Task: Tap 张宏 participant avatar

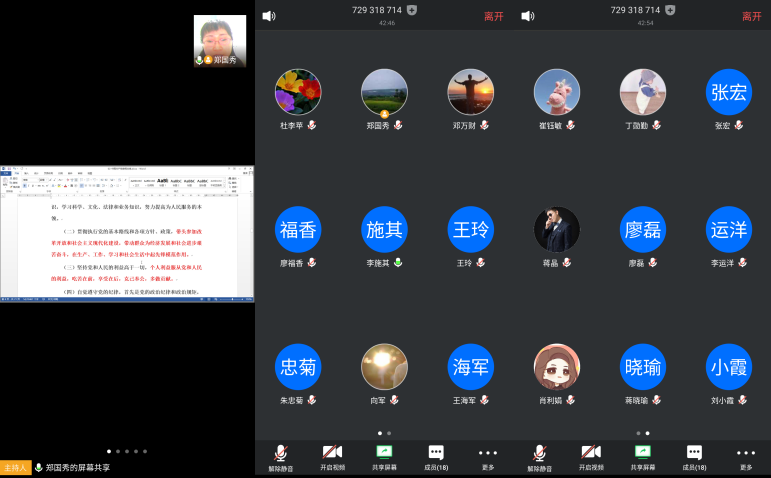Action: click(729, 92)
